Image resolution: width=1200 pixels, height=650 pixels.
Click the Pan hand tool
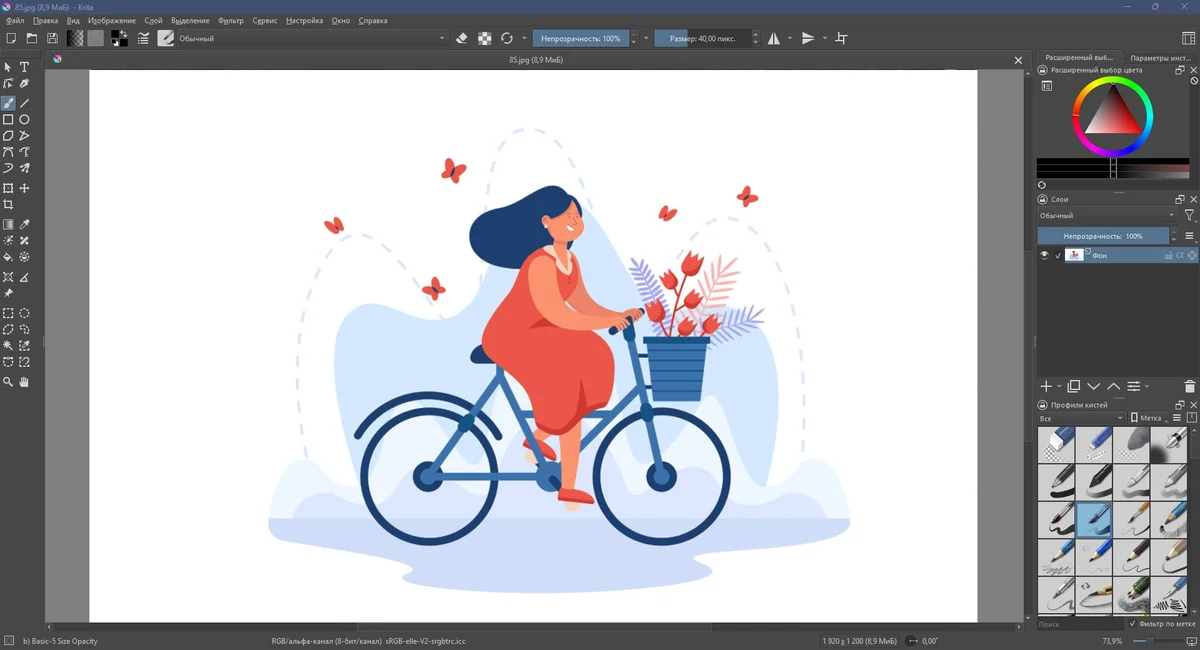[25, 382]
